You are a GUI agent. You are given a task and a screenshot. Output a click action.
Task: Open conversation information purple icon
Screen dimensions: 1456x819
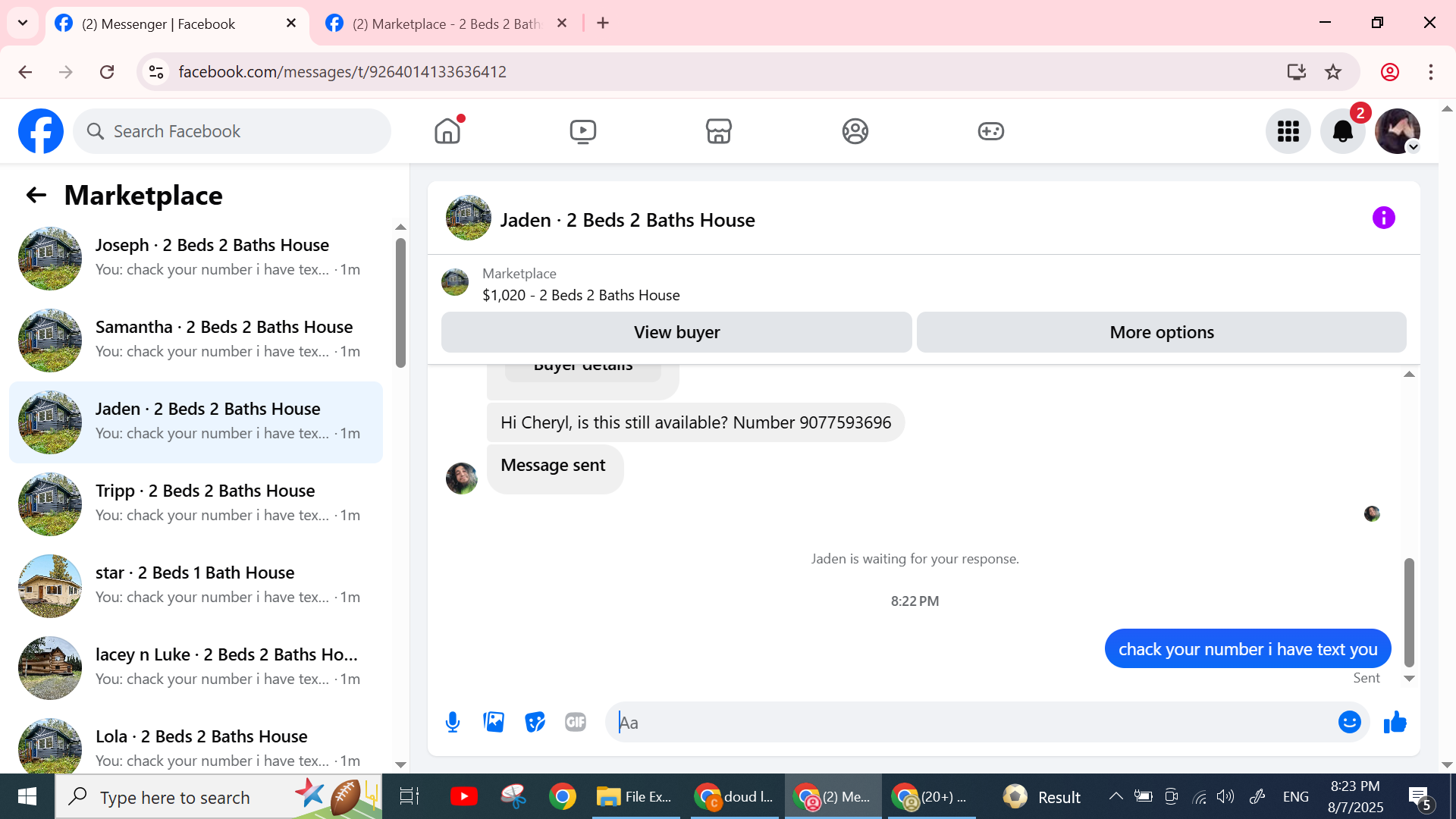point(1383,218)
